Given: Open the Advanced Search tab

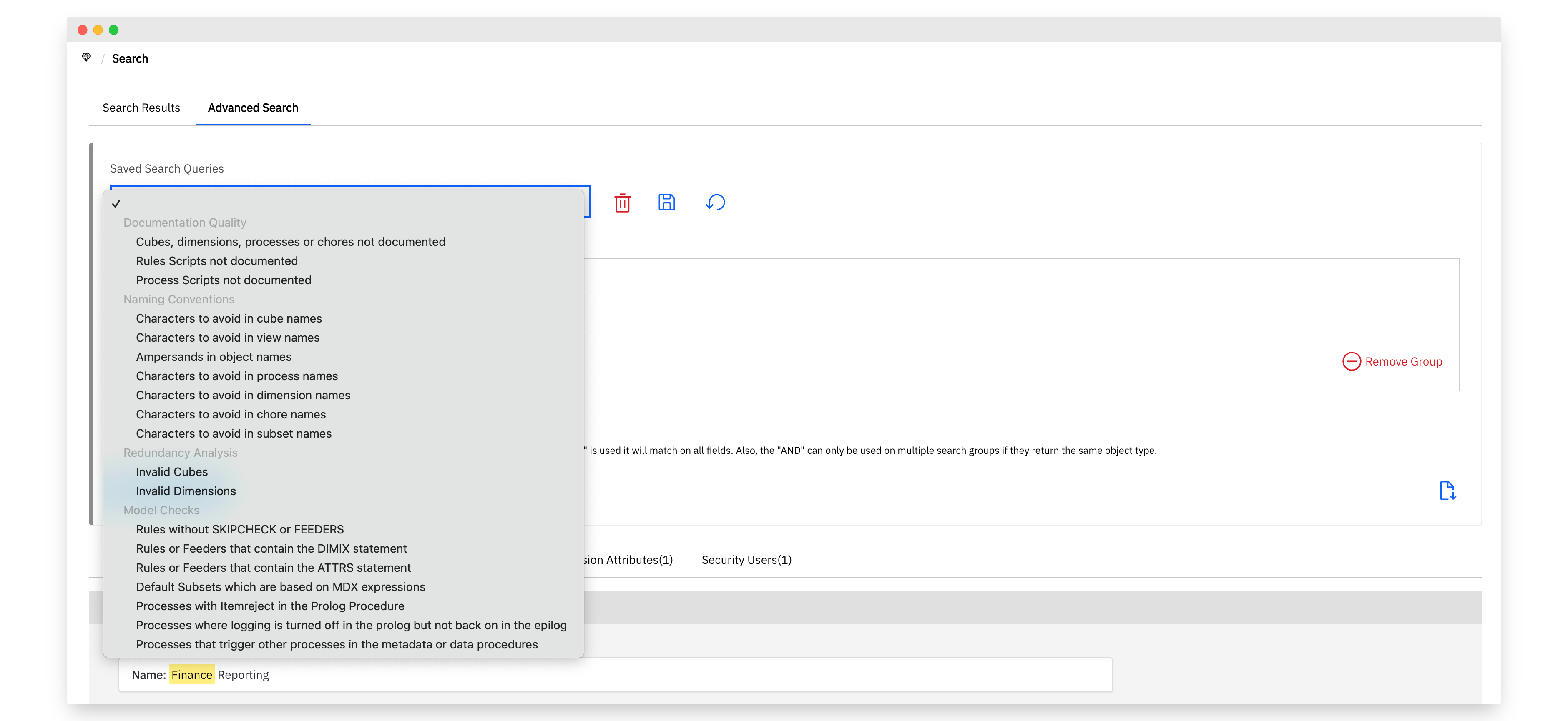Looking at the screenshot, I should (x=253, y=108).
